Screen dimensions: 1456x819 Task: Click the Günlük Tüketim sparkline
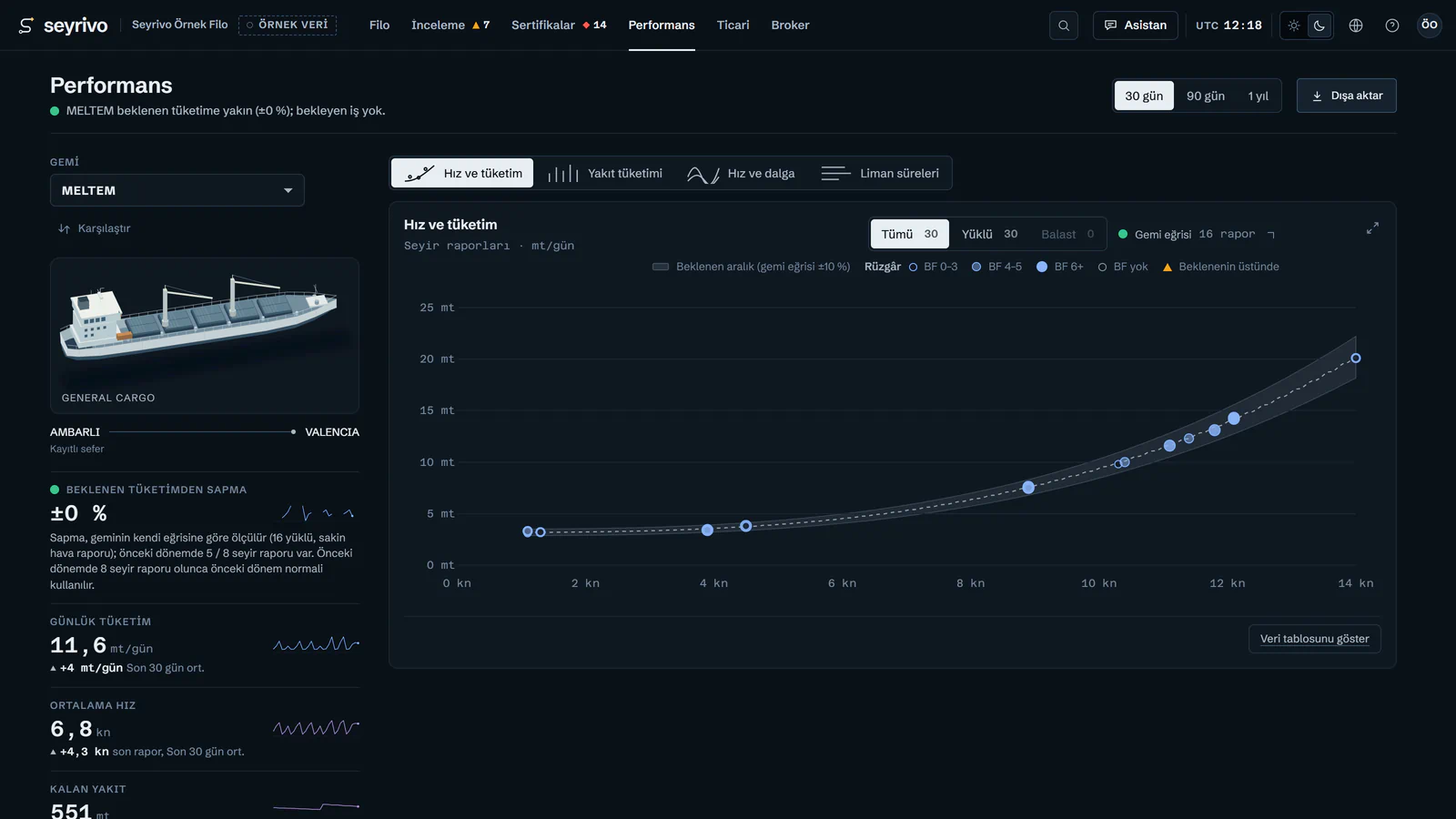click(317, 644)
